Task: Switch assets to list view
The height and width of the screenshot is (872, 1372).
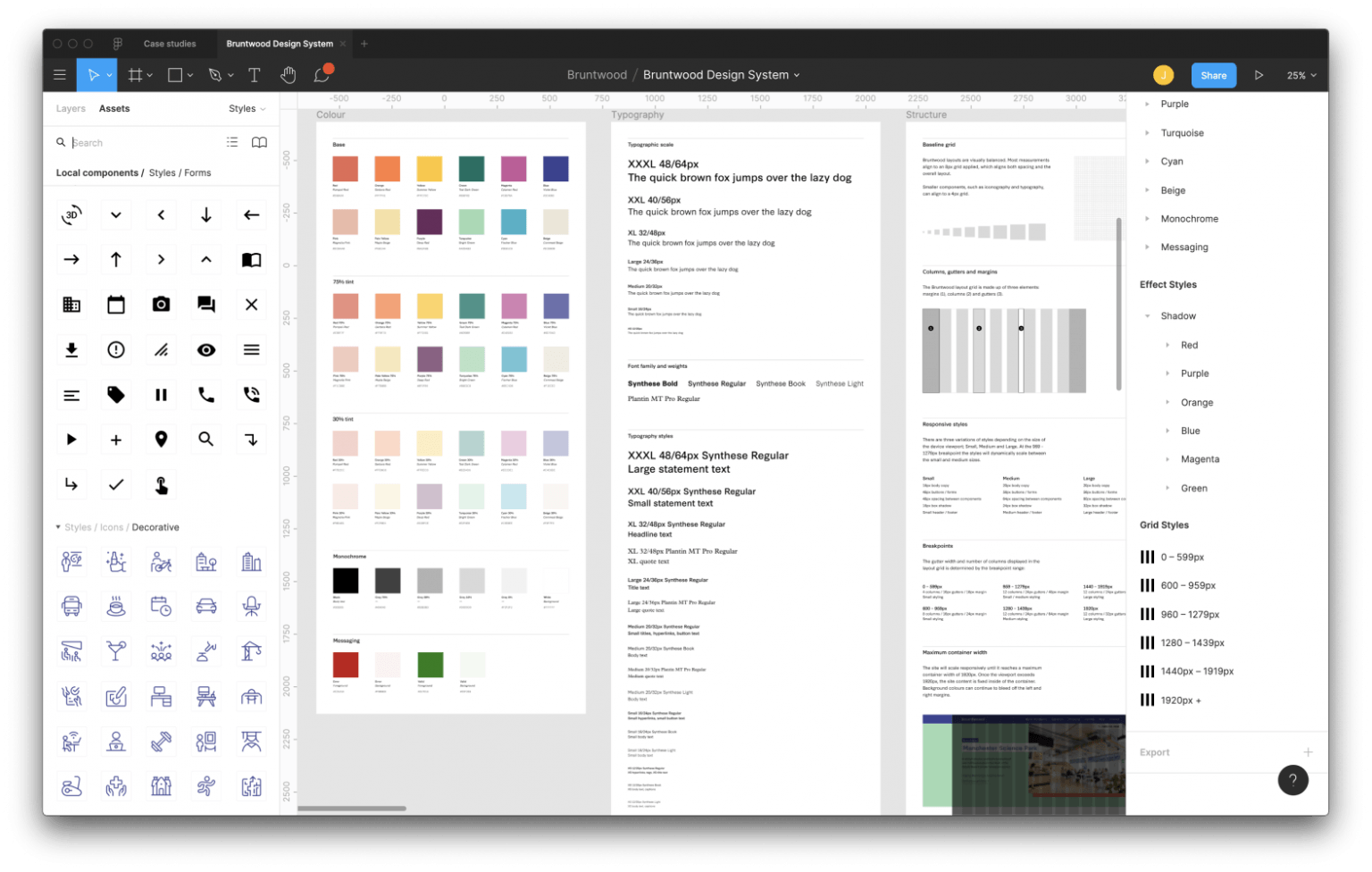Action: [x=232, y=142]
